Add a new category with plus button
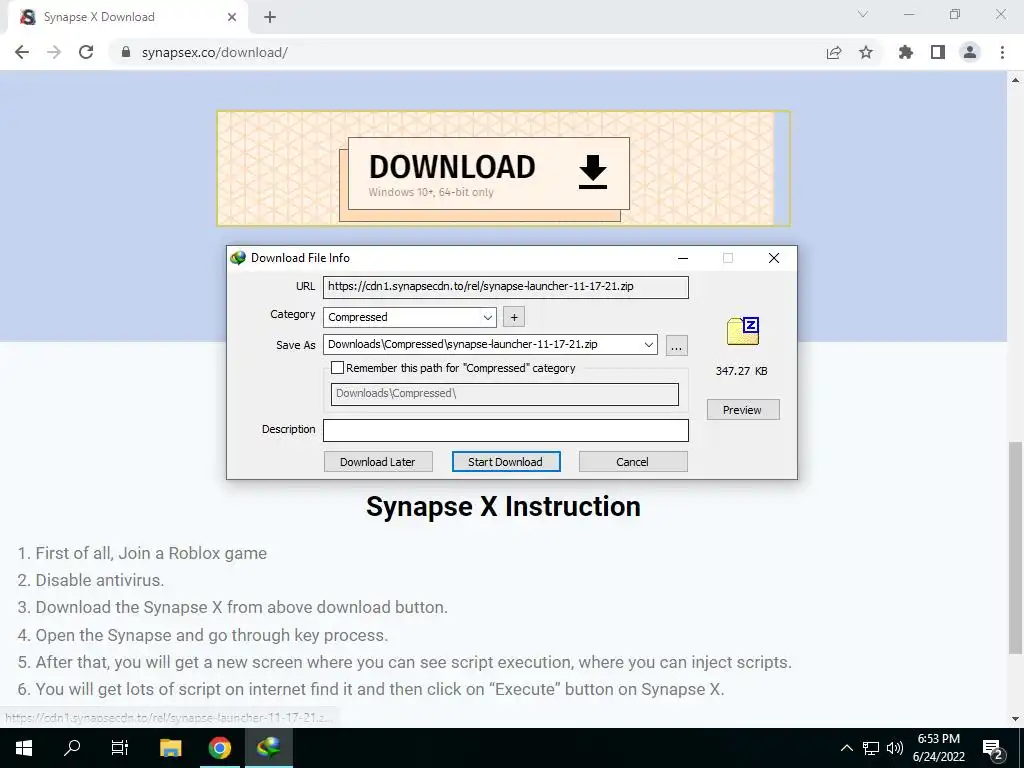The image size is (1024, 768). pyautogui.click(x=514, y=317)
